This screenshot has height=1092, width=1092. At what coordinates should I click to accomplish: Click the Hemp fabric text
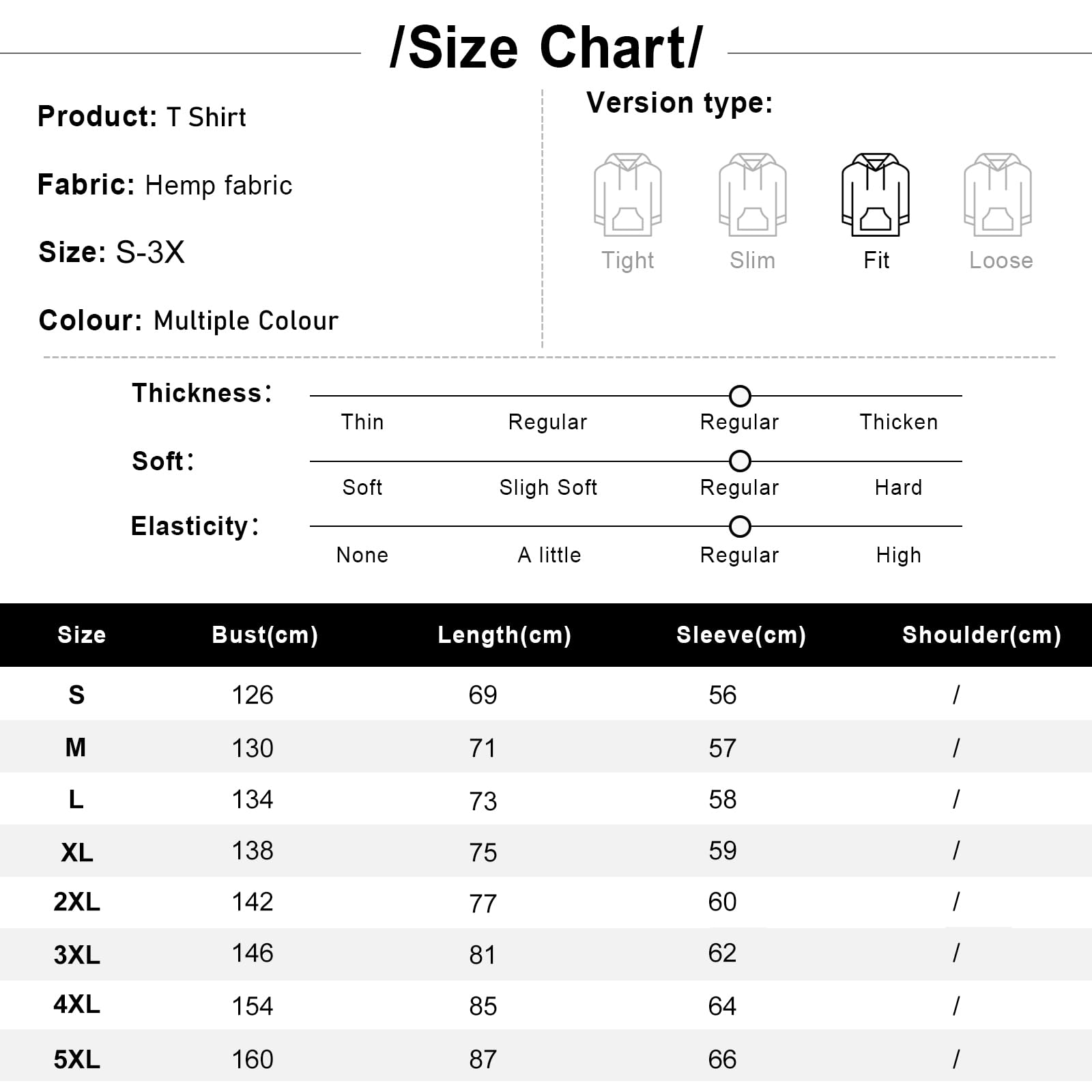219,186
